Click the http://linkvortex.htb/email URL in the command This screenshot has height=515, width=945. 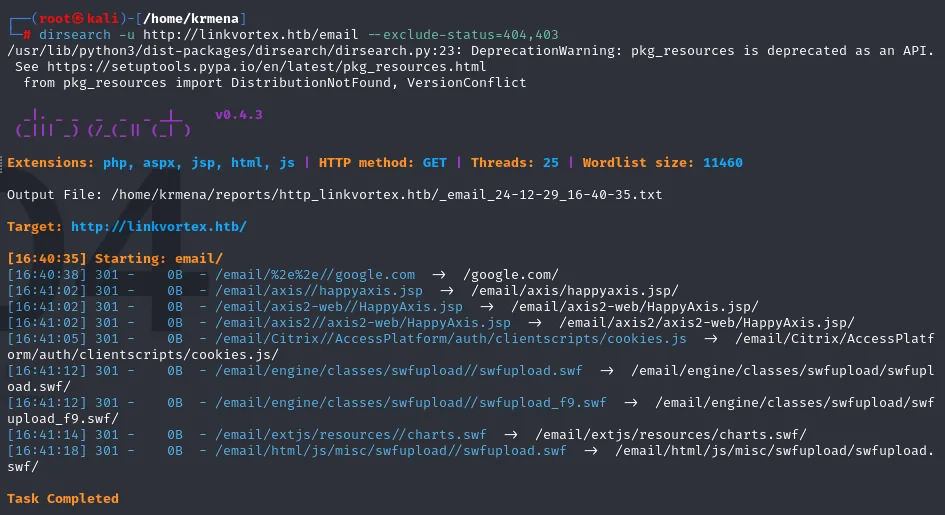pos(250,35)
